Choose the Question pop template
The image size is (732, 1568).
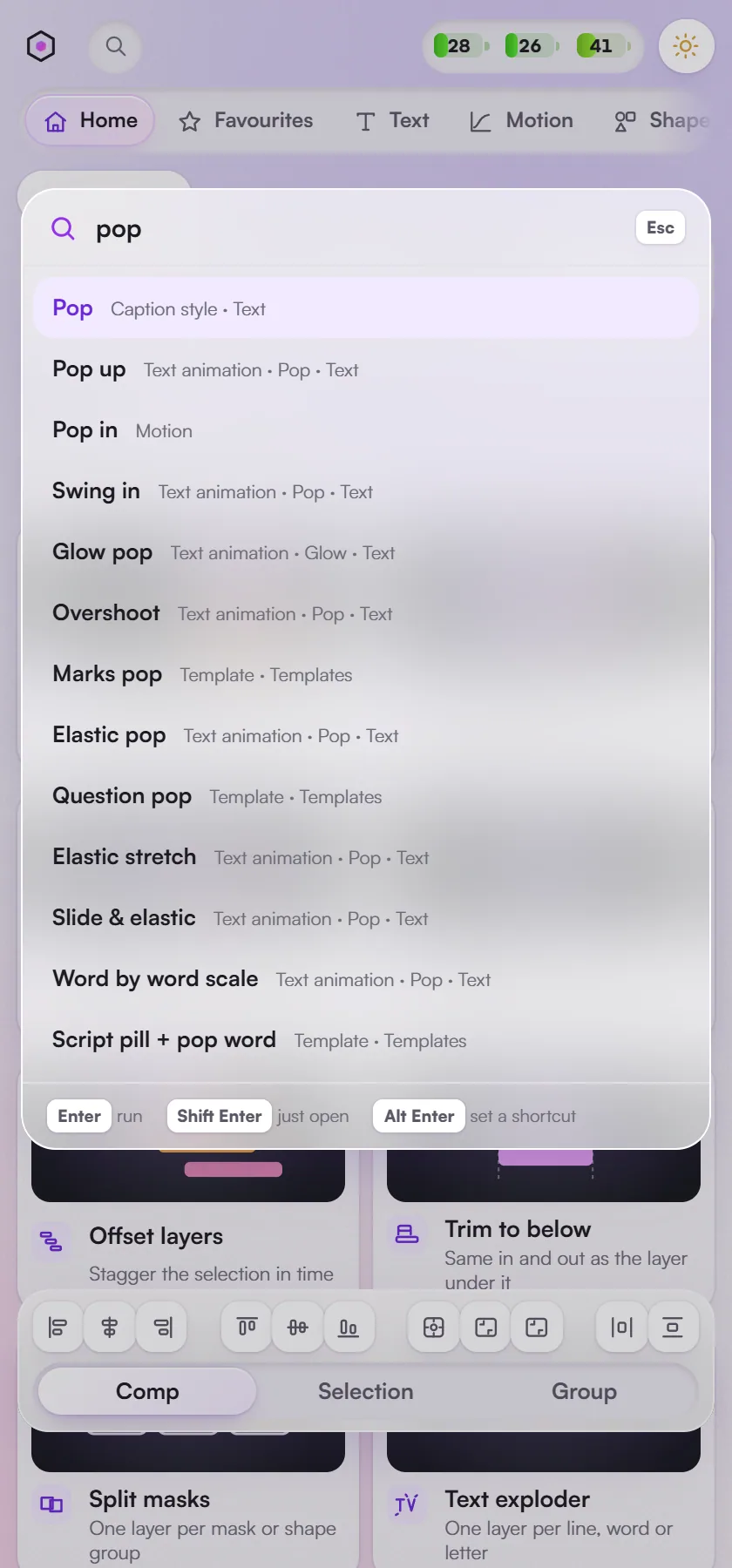[x=366, y=796]
